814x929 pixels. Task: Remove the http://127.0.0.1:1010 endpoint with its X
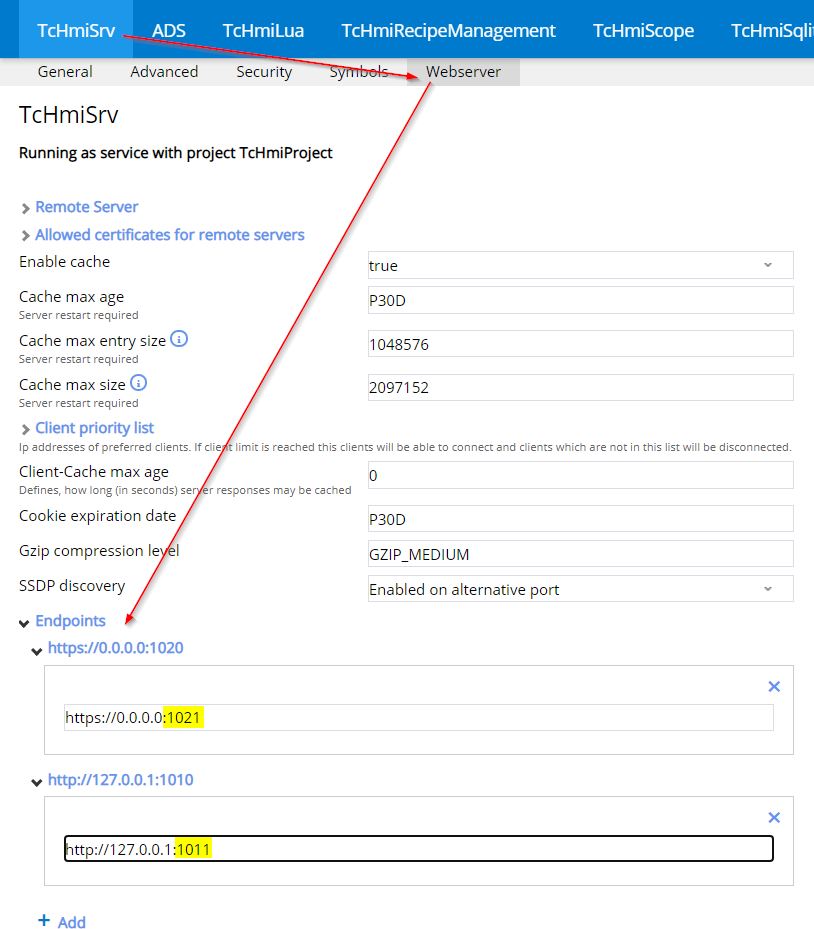click(x=774, y=818)
